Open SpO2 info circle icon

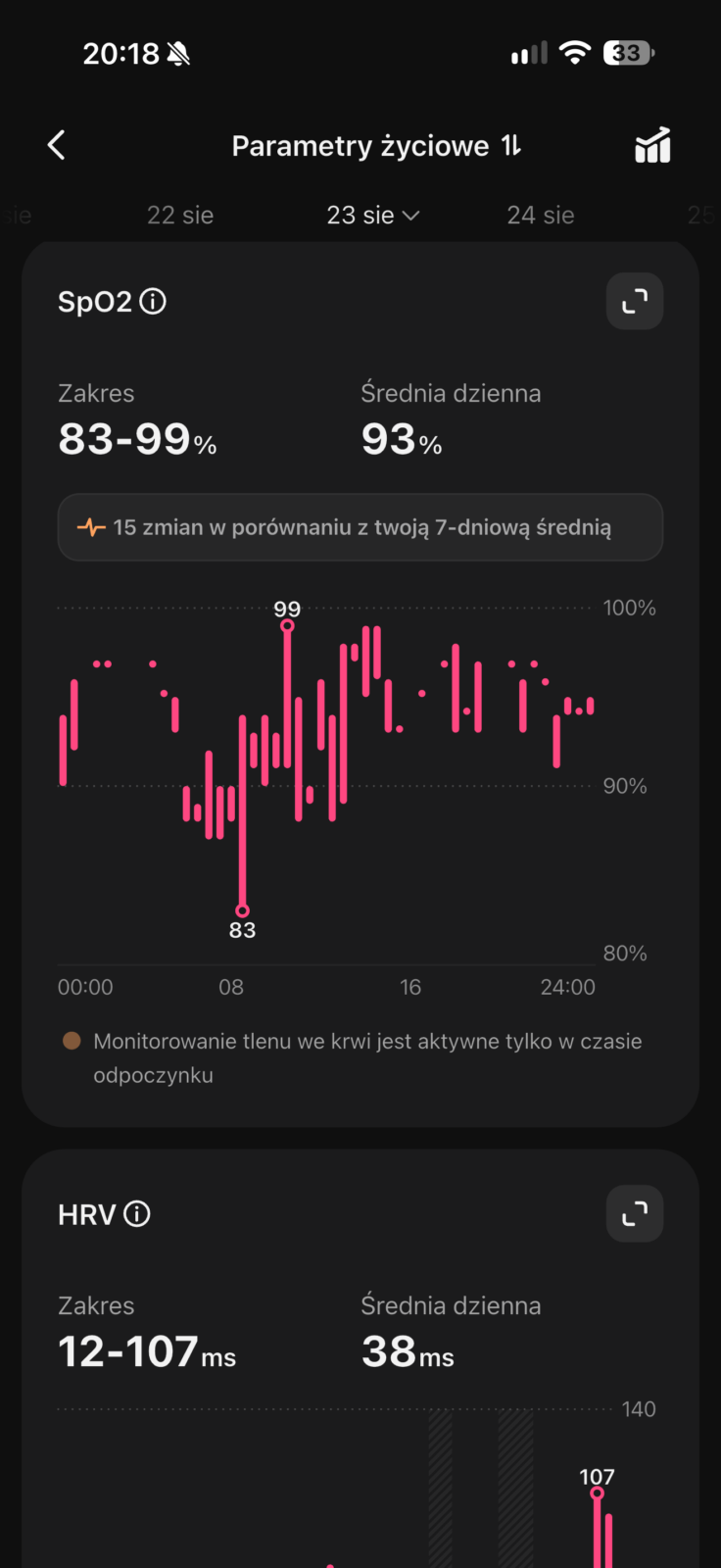click(153, 301)
